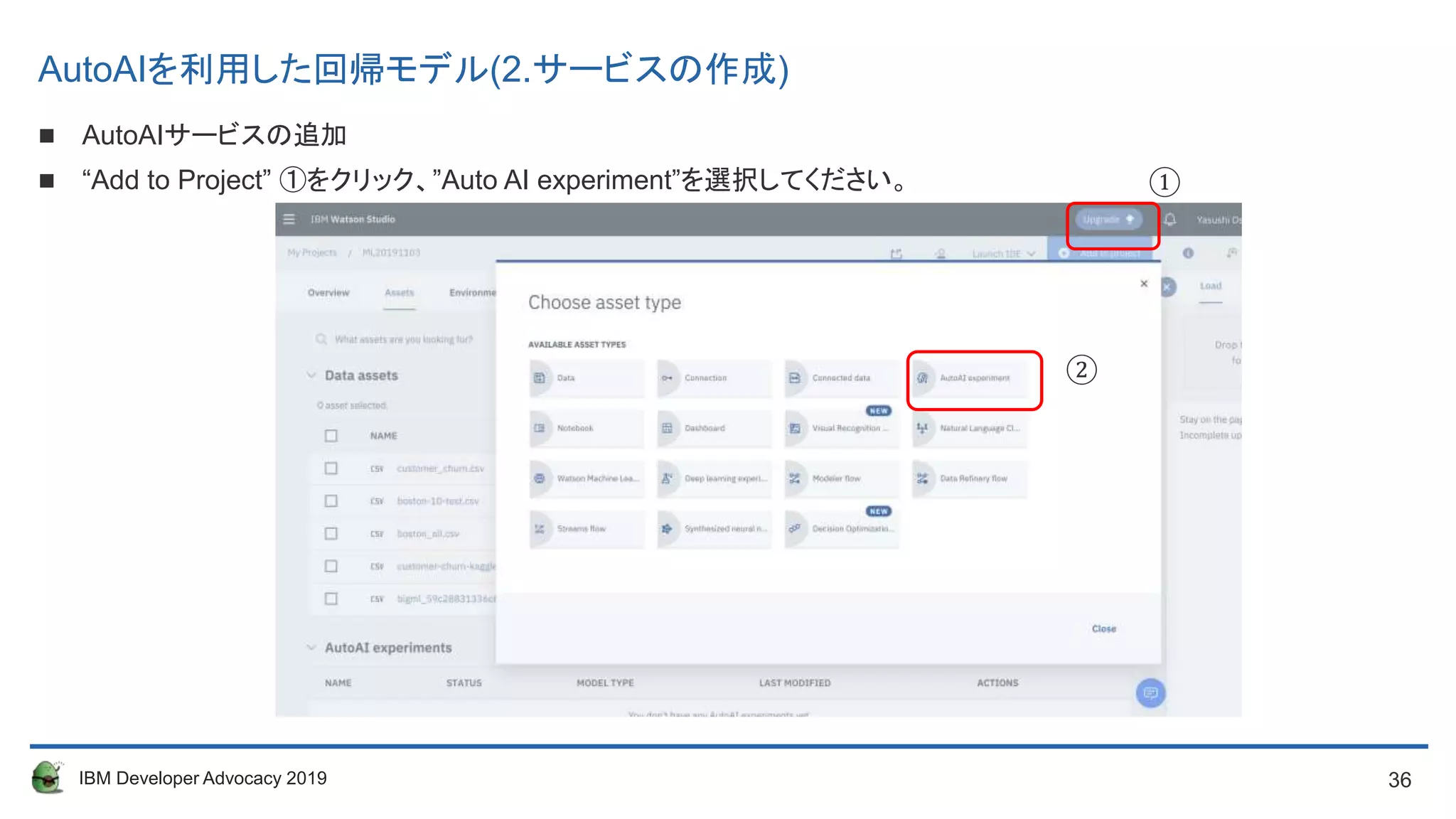Check the bigml_59c28831336c checkbox
Screen dimensions: 1456x819
pos(331,599)
